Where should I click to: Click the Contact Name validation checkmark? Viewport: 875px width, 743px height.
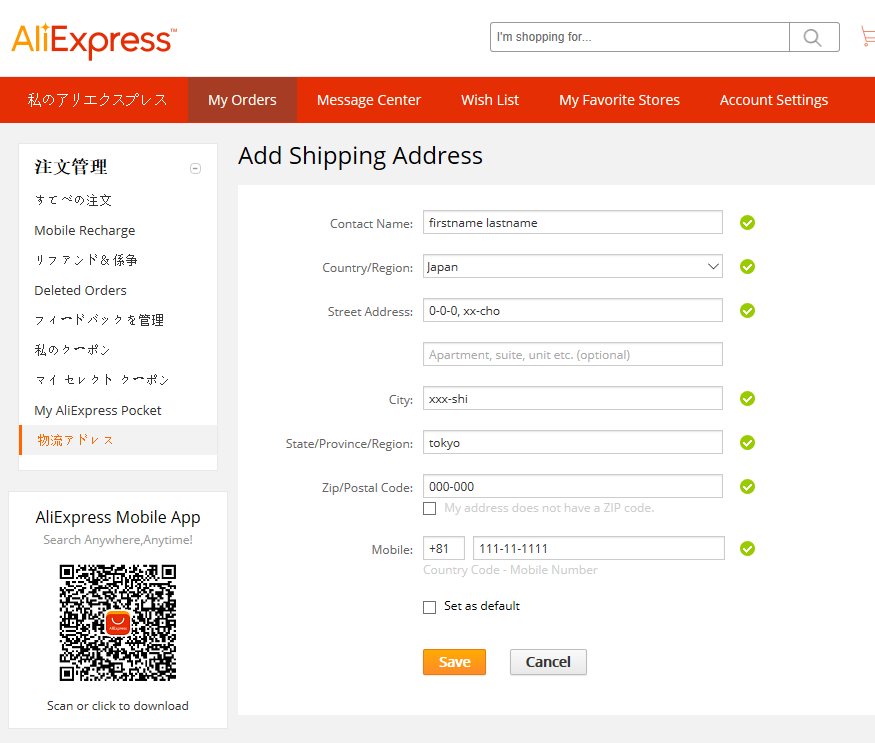747,223
